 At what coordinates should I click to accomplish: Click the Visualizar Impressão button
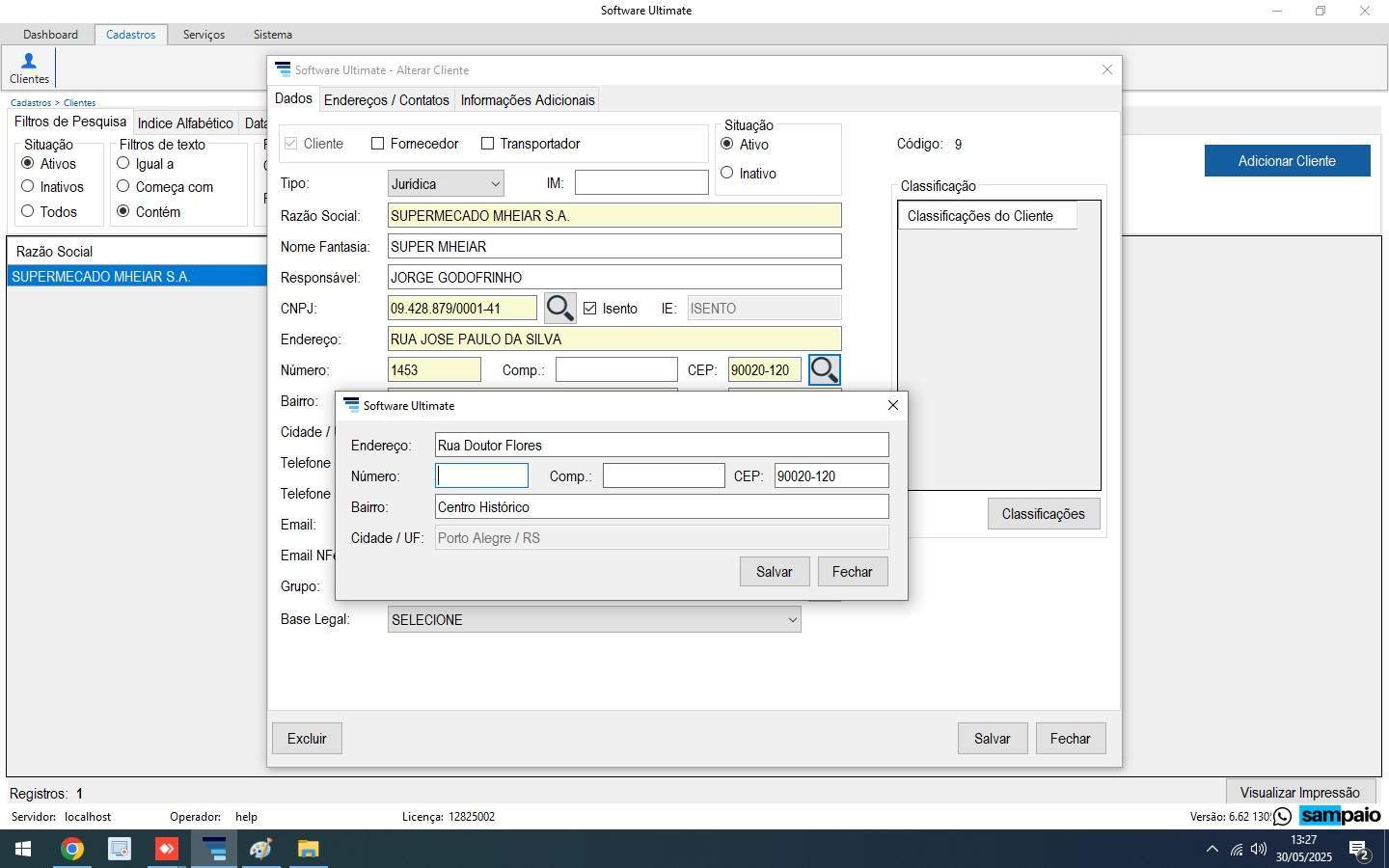[1299, 792]
